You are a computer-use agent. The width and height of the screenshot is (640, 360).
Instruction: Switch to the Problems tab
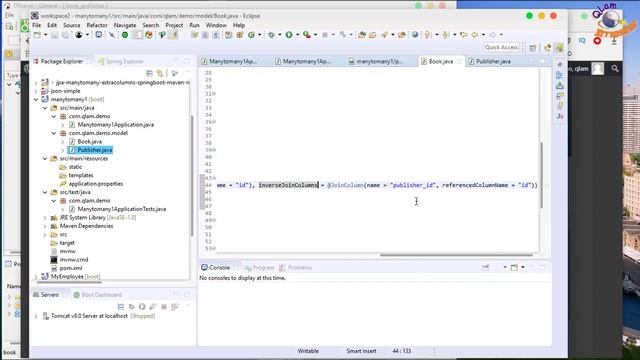click(x=296, y=268)
